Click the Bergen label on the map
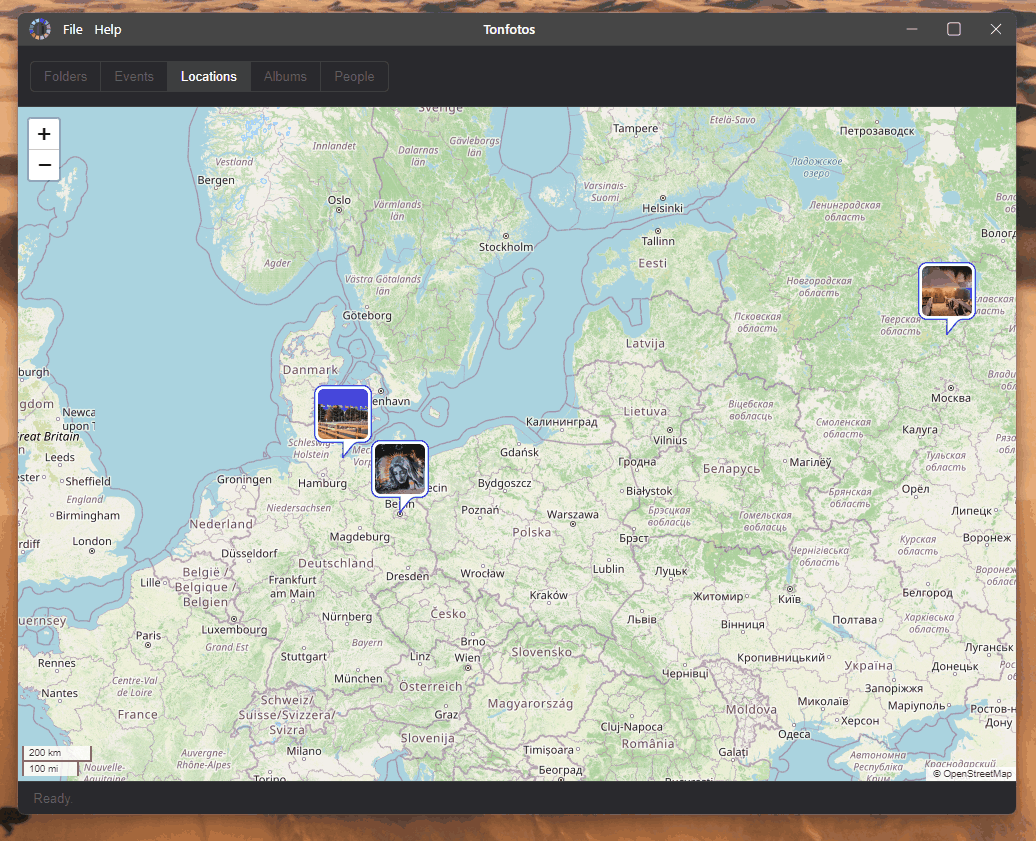 215,180
